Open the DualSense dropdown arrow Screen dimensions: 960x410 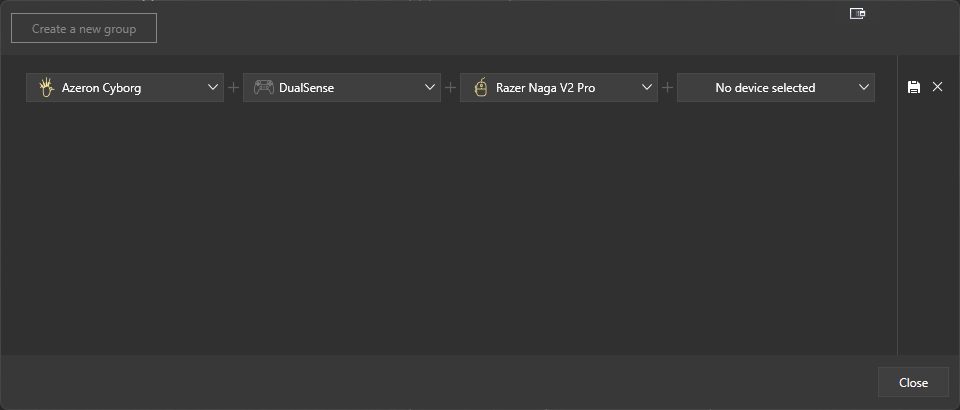[430, 88]
